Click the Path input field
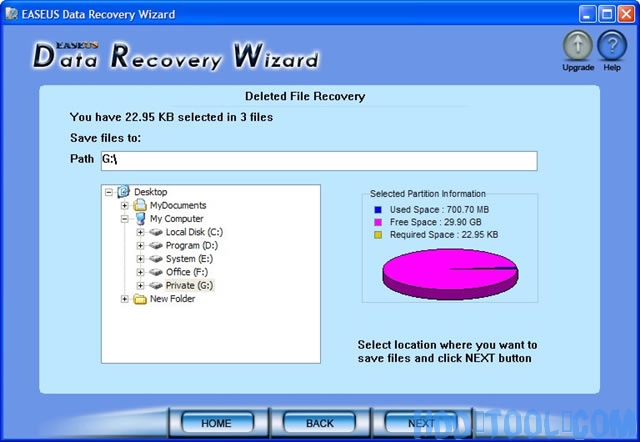This screenshot has height=442, width=640. point(319,161)
